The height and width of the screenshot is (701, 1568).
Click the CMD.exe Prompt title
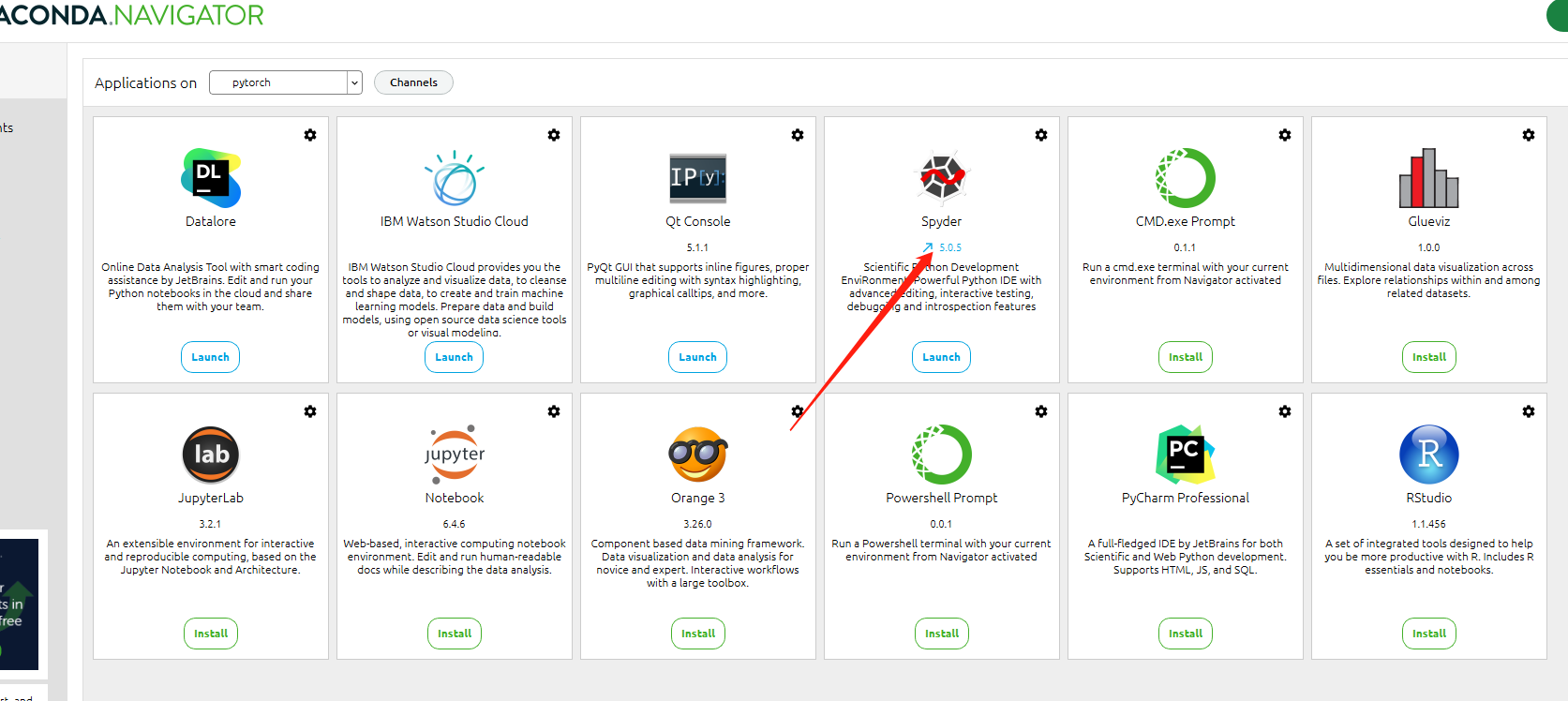[x=1186, y=222]
